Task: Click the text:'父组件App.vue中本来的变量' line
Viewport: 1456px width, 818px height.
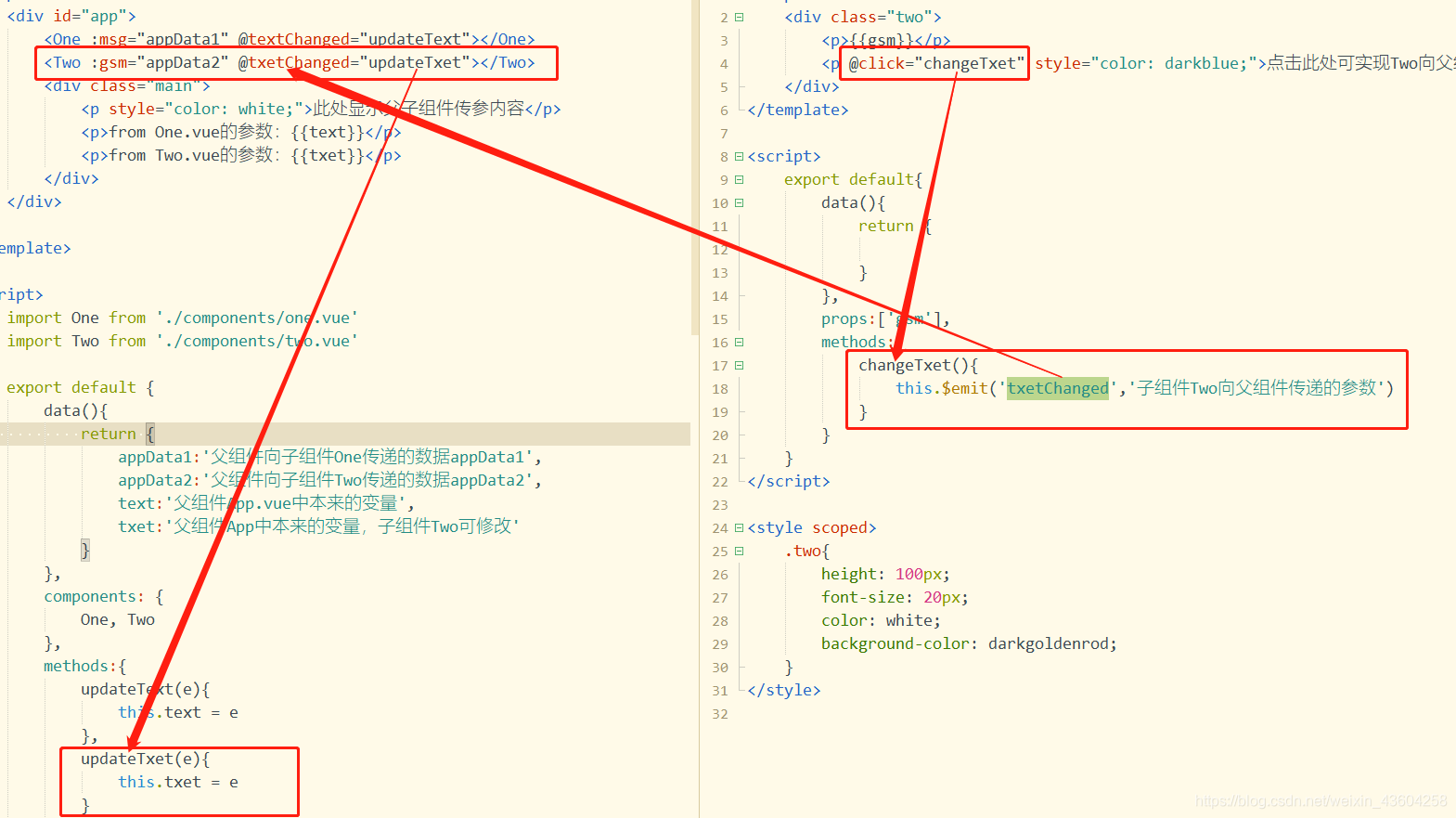Action: (x=266, y=503)
